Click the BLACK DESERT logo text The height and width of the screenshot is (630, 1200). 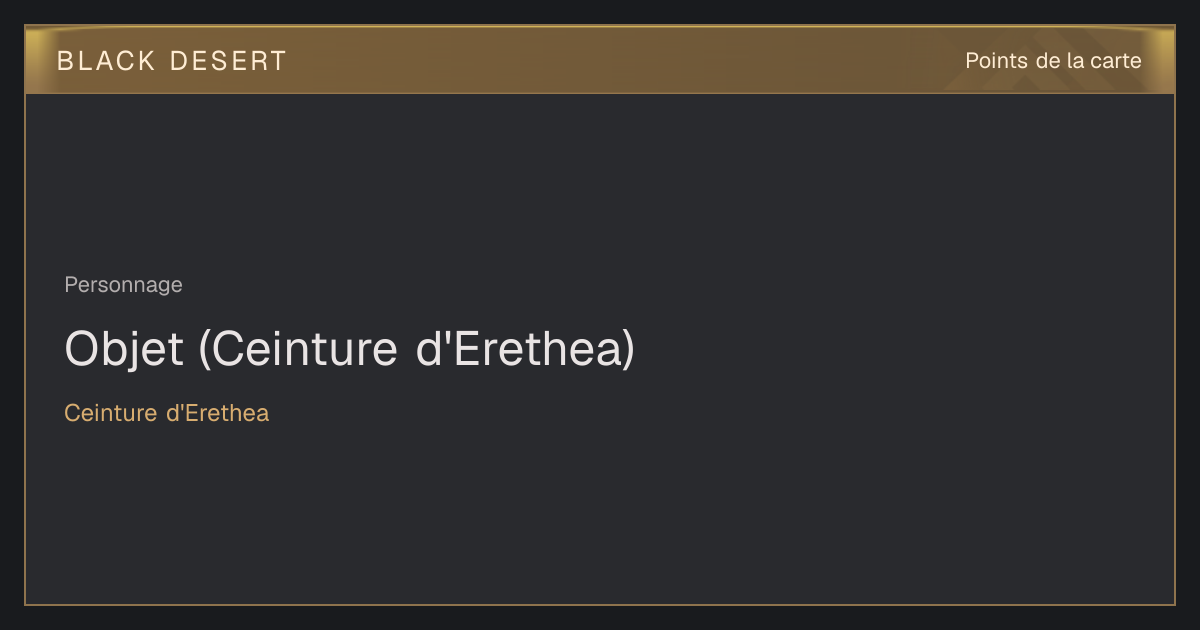(172, 61)
